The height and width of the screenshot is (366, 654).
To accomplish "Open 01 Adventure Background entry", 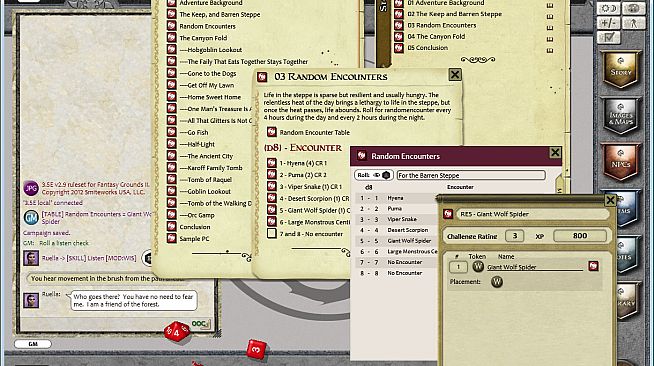I will 446,3.
